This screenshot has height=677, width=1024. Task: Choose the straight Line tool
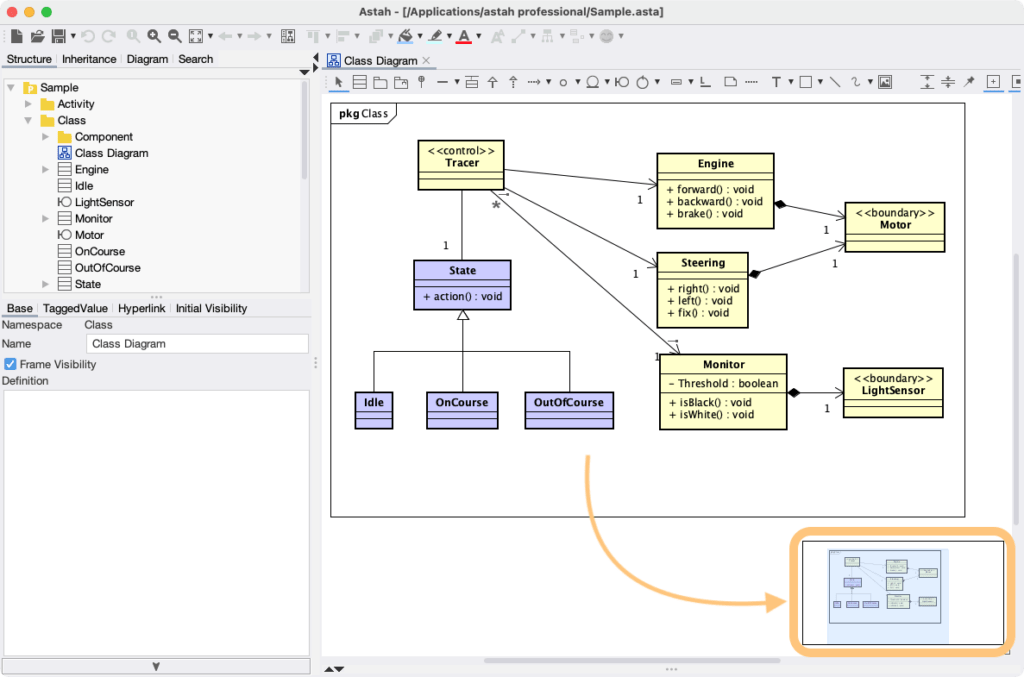coord(835,82)
